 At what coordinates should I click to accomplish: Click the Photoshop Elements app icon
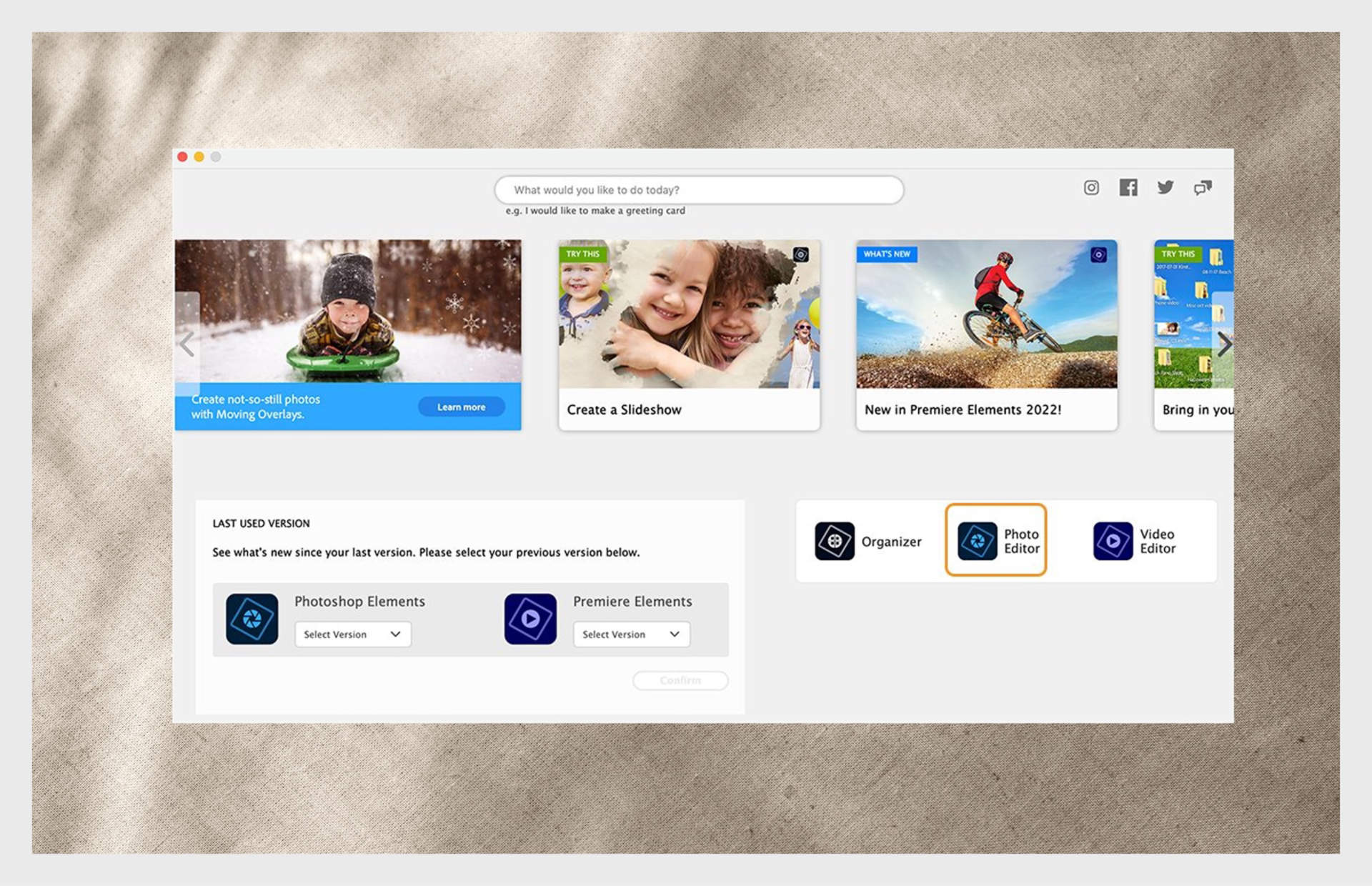click(x=251, y=619)
